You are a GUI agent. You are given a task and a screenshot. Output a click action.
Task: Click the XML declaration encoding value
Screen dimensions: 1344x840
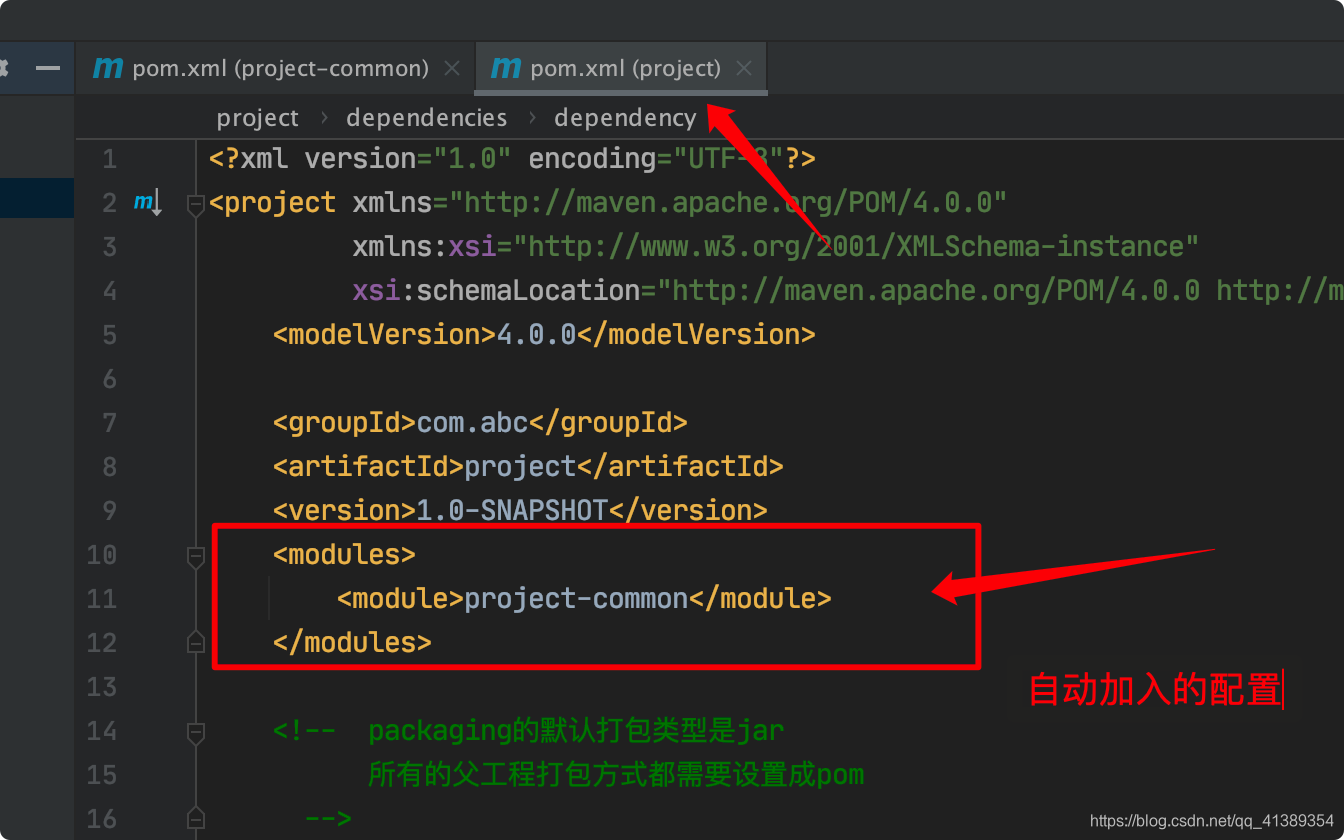tap(728, 159)
